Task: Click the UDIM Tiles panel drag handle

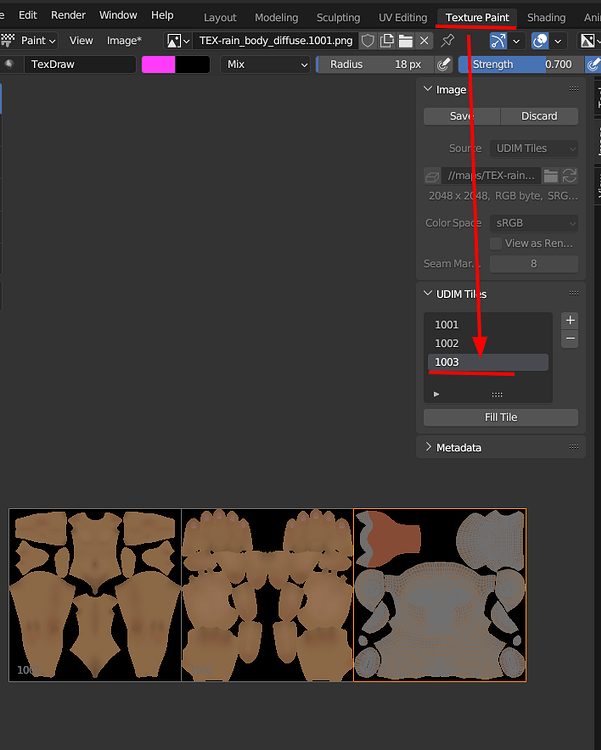Action: pos(574,293)
